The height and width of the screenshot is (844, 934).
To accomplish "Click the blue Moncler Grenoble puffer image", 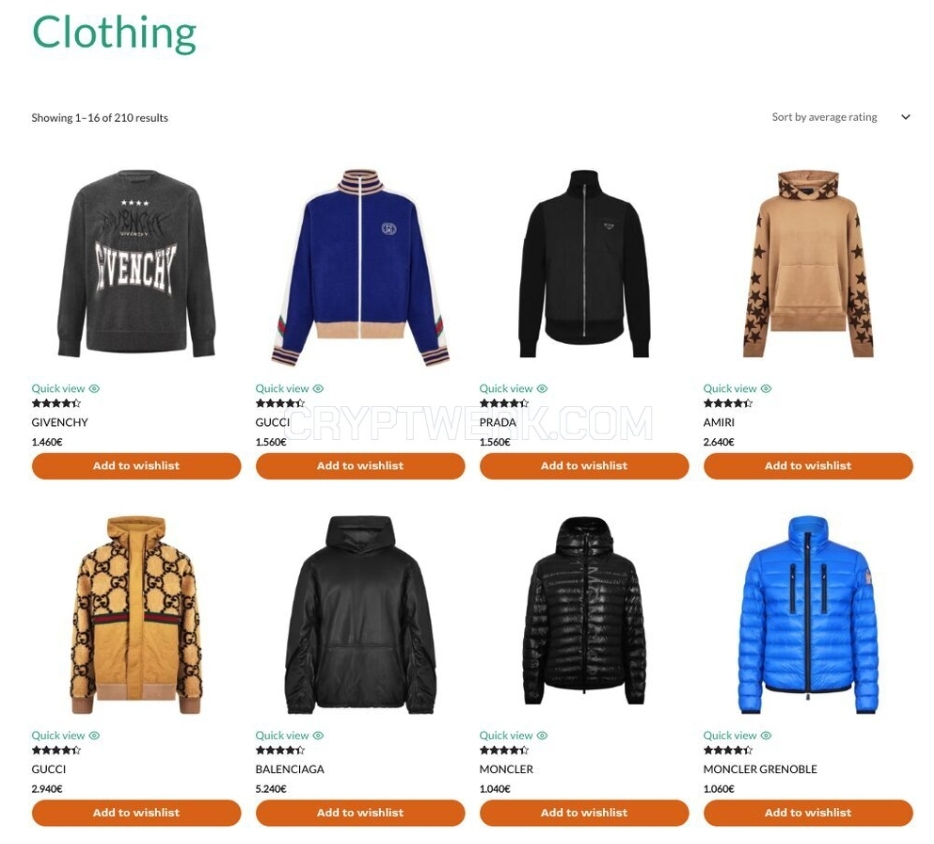I will [808, 615].
